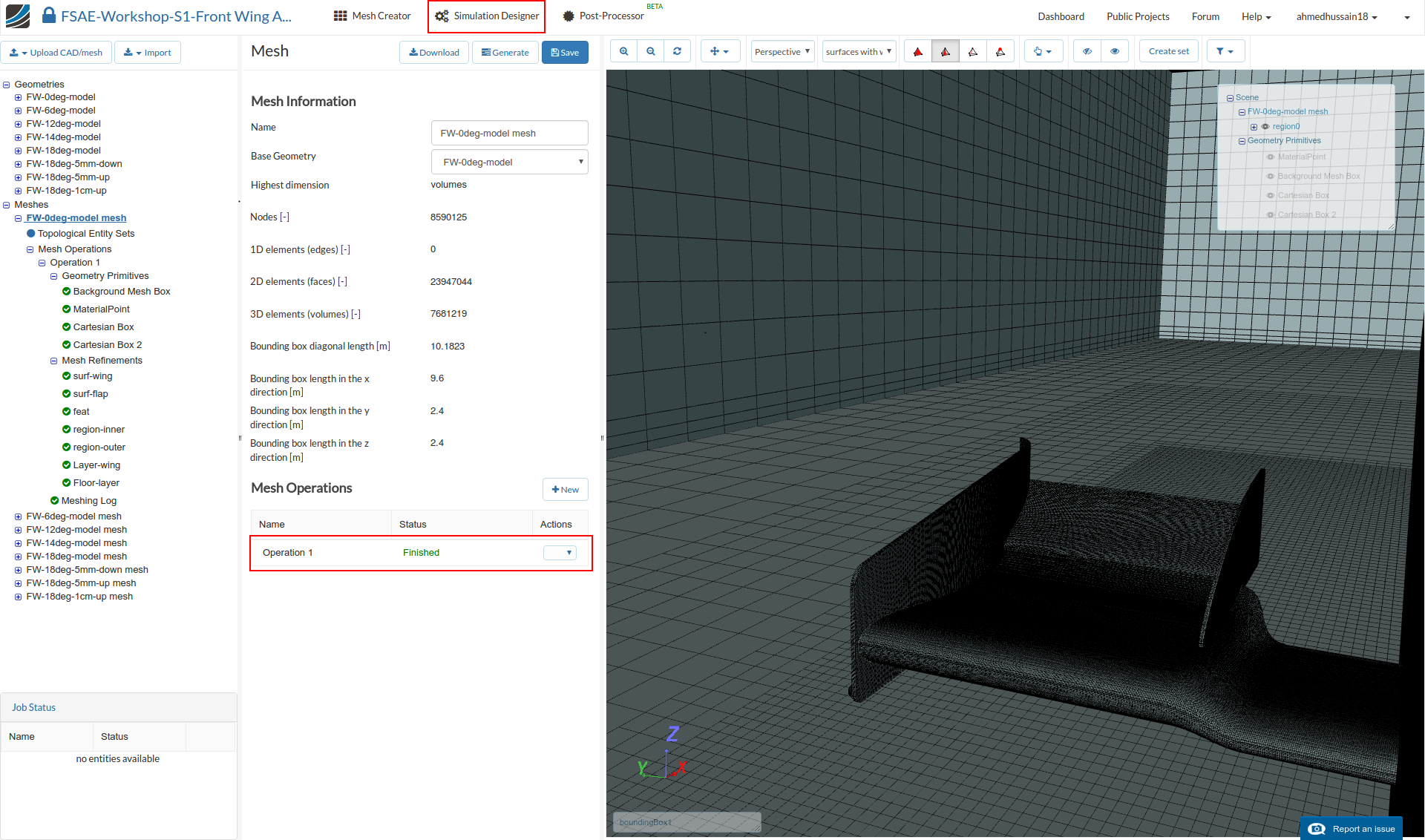The image size is (1425, 840).
Task: Toggle visibility of Cartesian Box 2
Action: 1271,214
